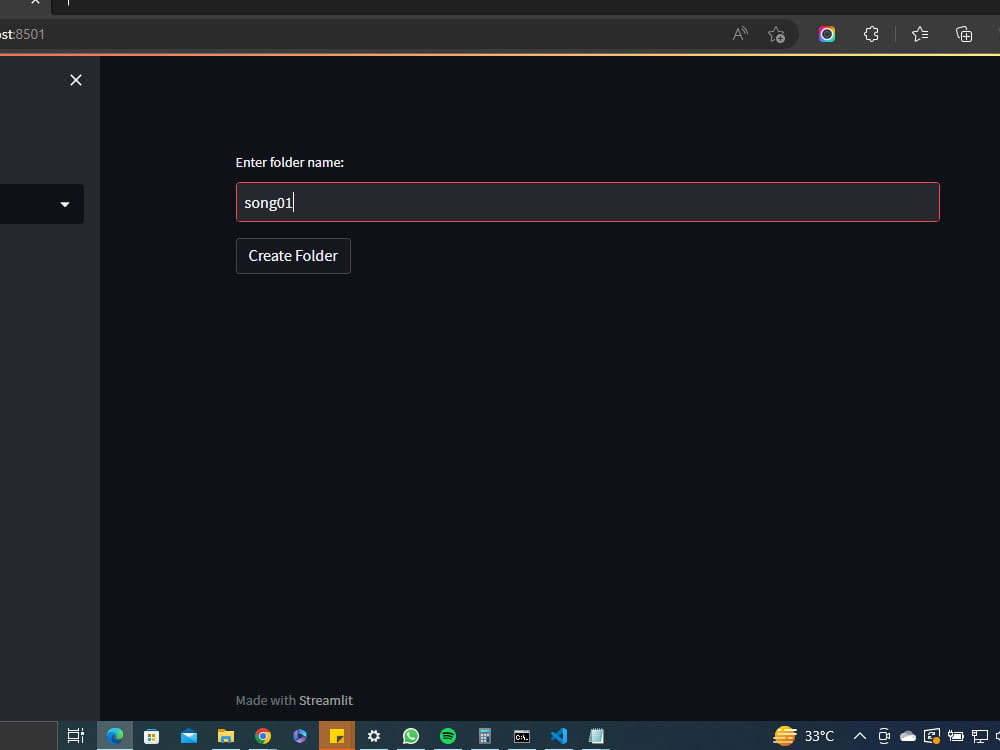Open the colorful circular browser extension icon
This screenshot has width=1000, height=750.
tap(827, 34)
